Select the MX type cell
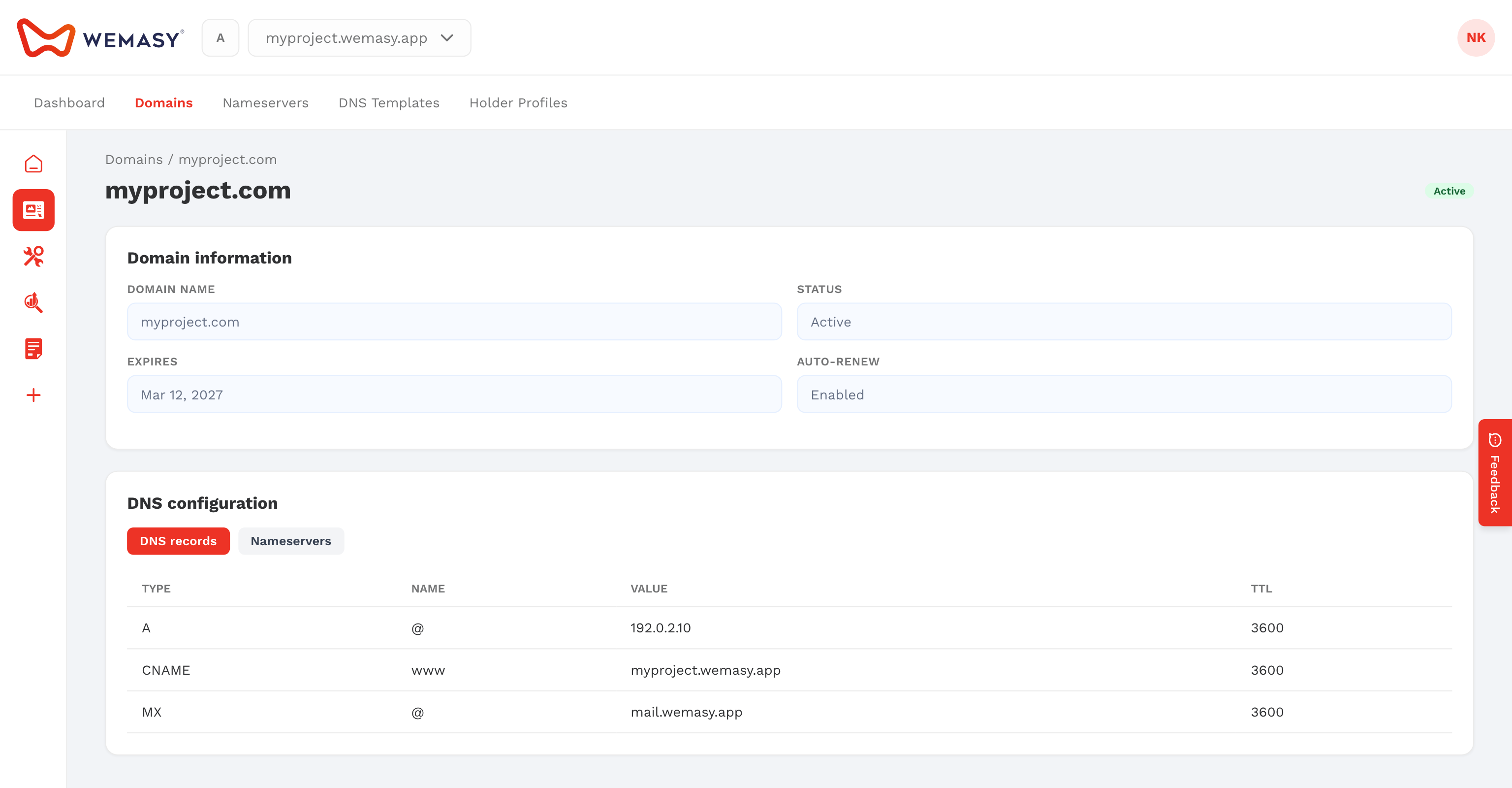This screenshot has width=1512, height=788. (x=152, y=712)
